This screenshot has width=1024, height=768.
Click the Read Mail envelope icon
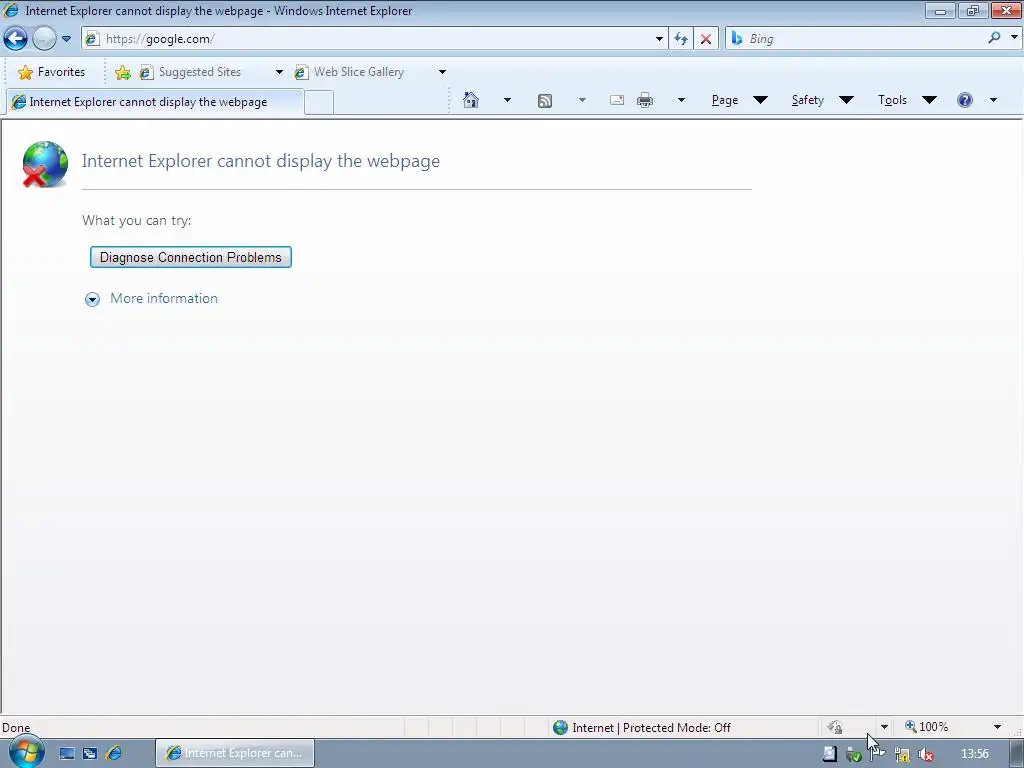pos(616,100)
